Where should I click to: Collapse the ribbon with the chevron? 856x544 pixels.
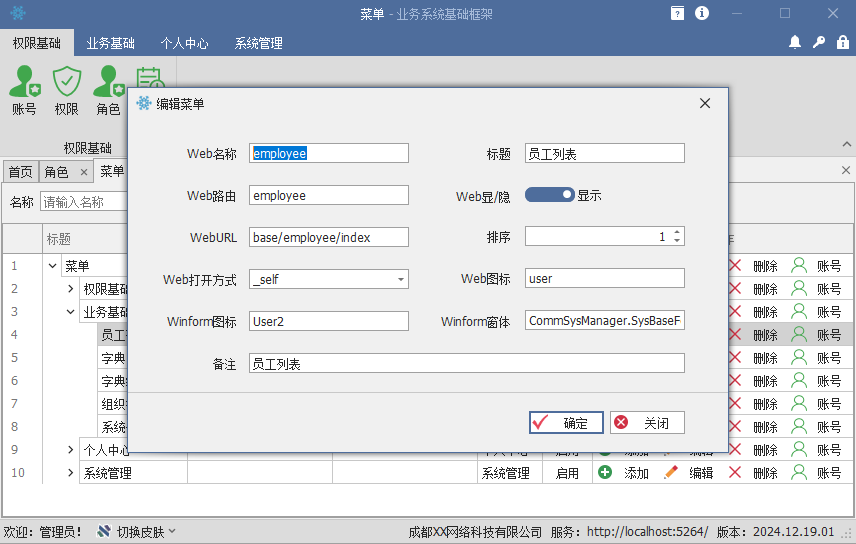[x=847, y=144]
